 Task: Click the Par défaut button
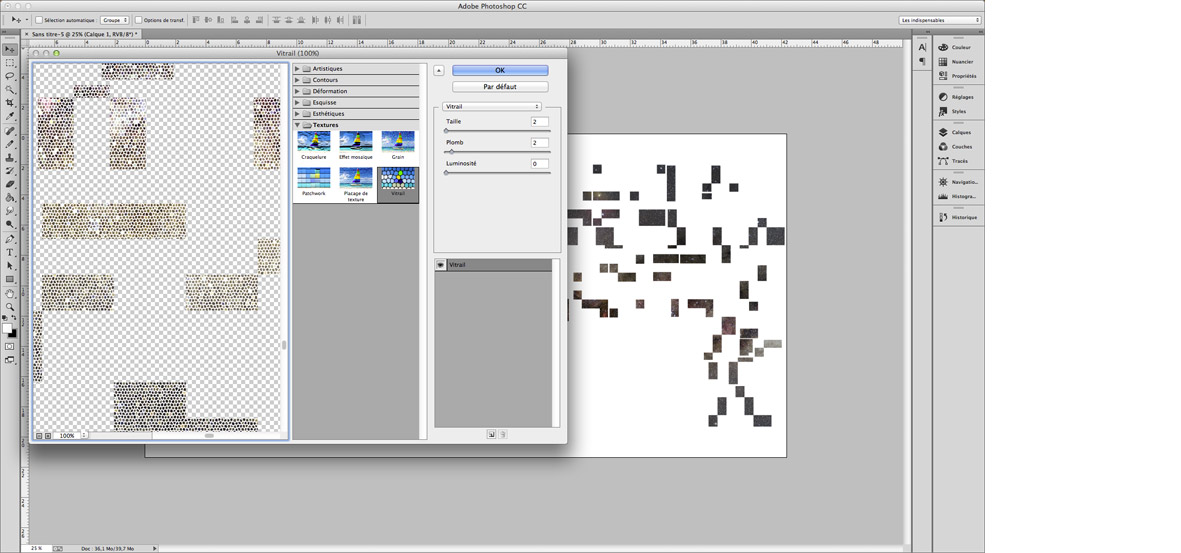500,87
